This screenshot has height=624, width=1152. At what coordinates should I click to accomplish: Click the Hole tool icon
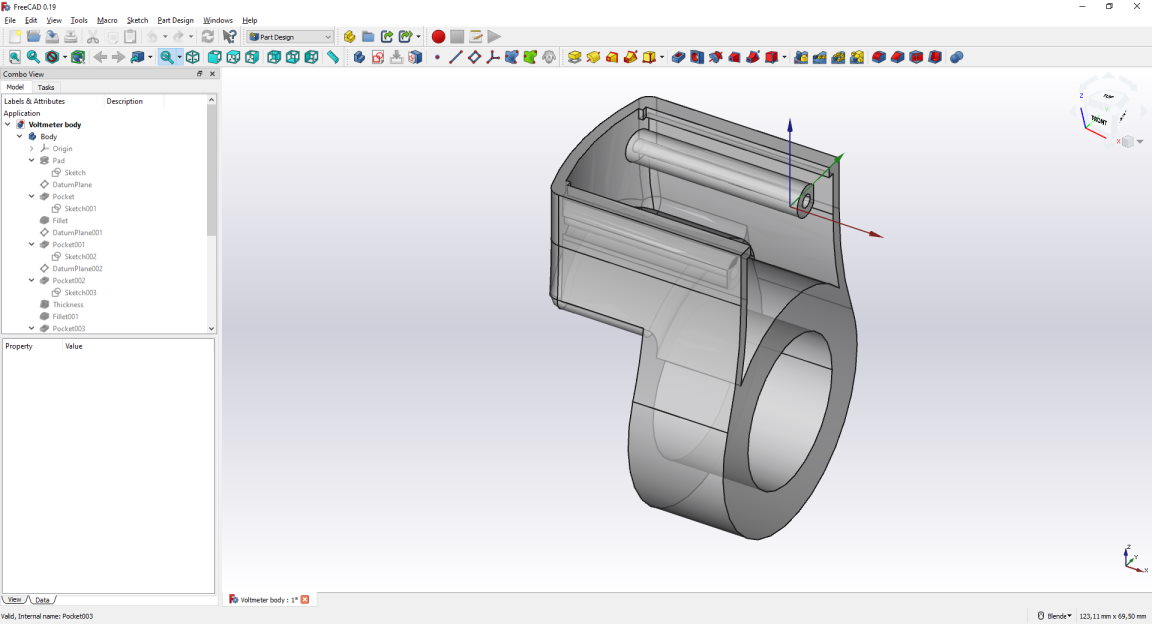(x=696, y=57)
